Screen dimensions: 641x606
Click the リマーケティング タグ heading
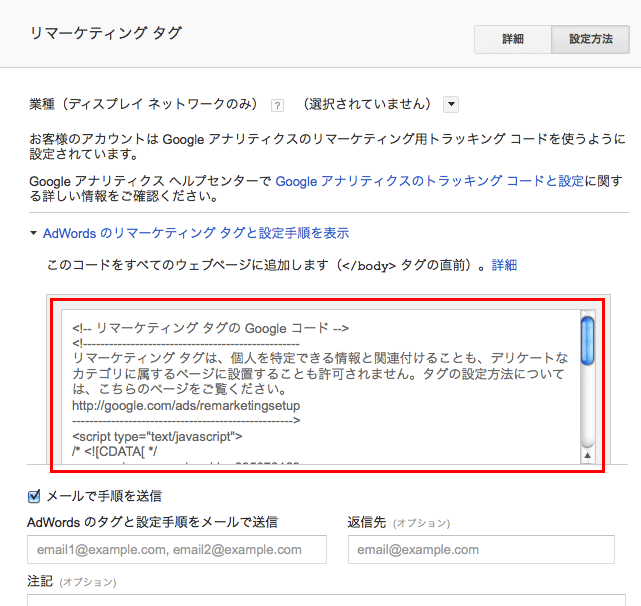[106, 33]
